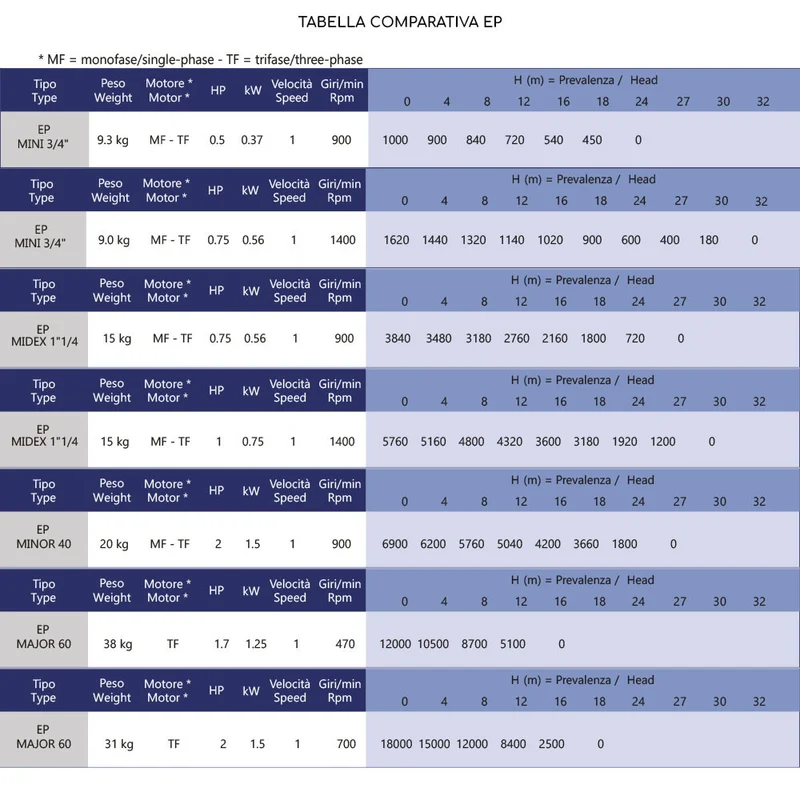The height and width of the screenshot is (800, 800).
Task: Select the 9.3 kg weight cell
Action: [113, 140]
